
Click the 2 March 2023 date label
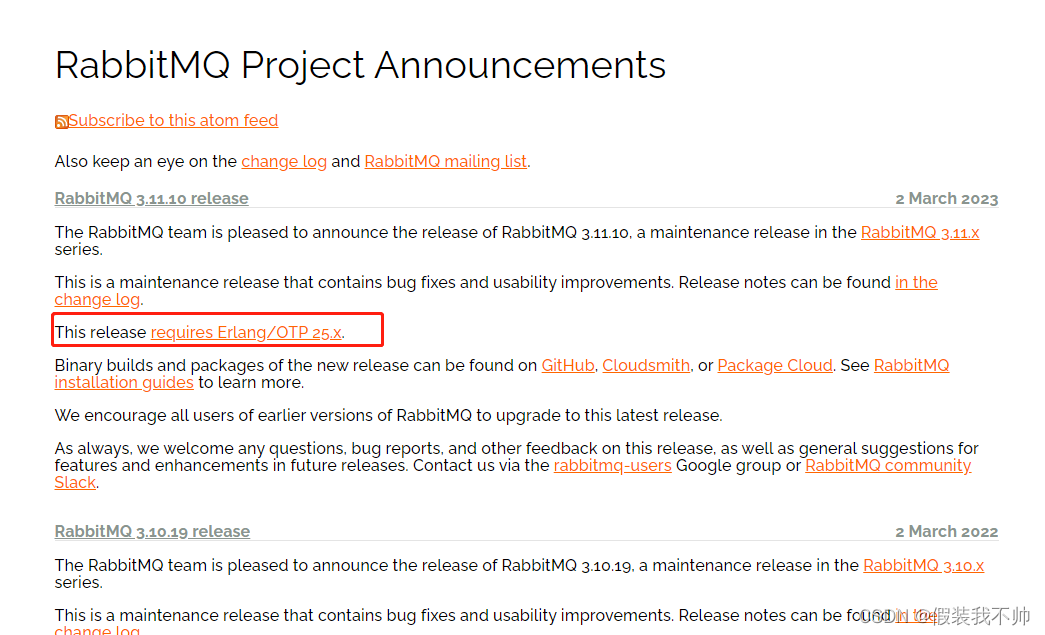point(946,199)
